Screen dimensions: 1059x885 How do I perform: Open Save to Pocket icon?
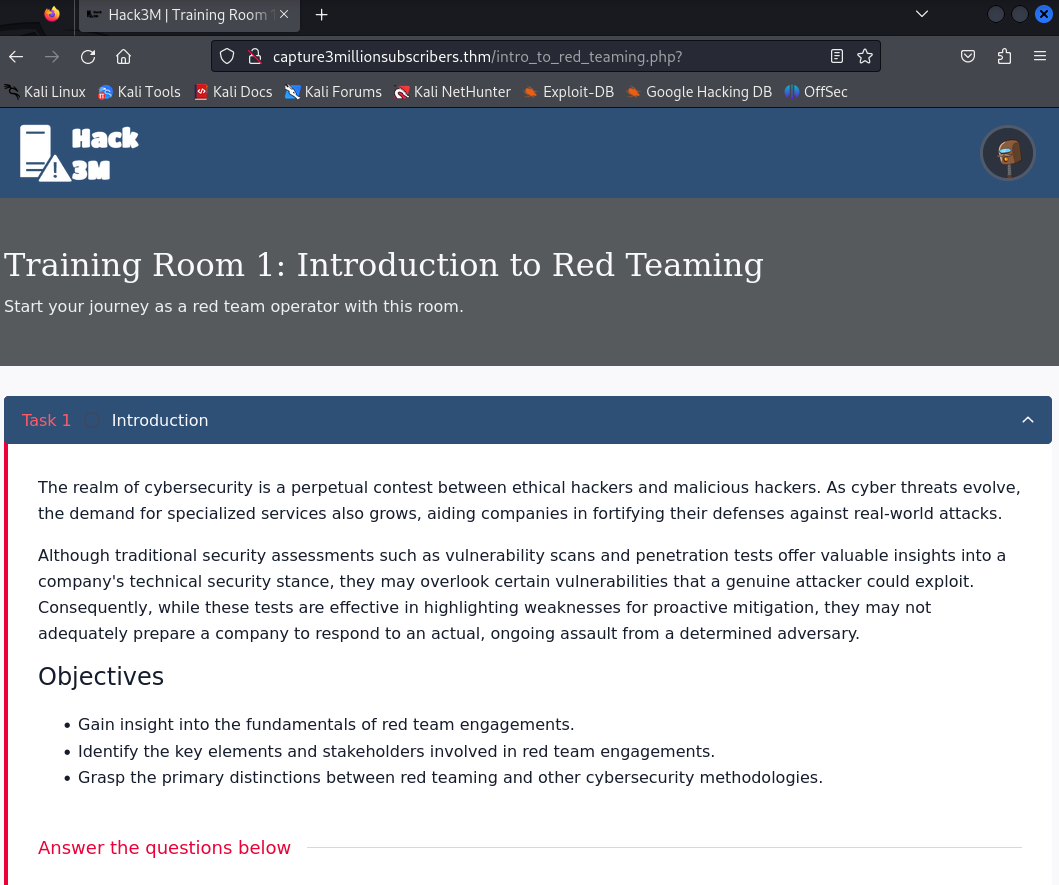coord(968,57)
